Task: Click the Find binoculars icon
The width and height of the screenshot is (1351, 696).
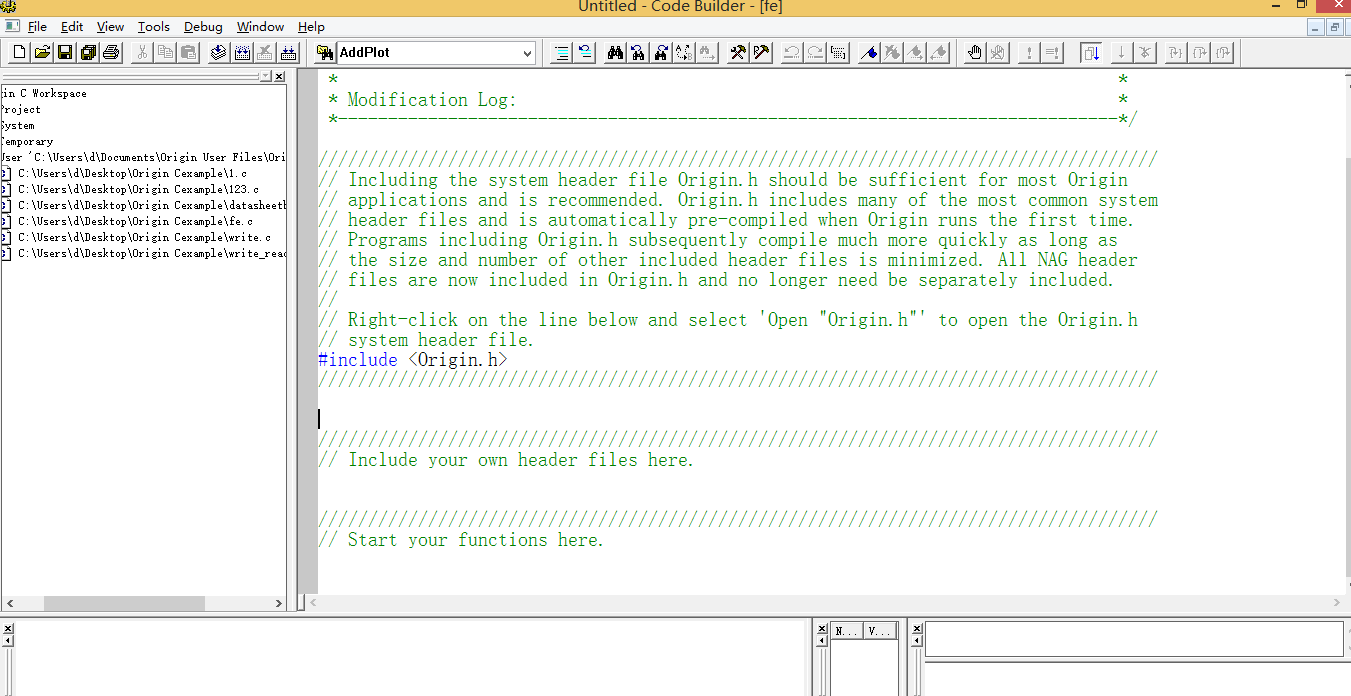Action: click(x=616, y=52)
